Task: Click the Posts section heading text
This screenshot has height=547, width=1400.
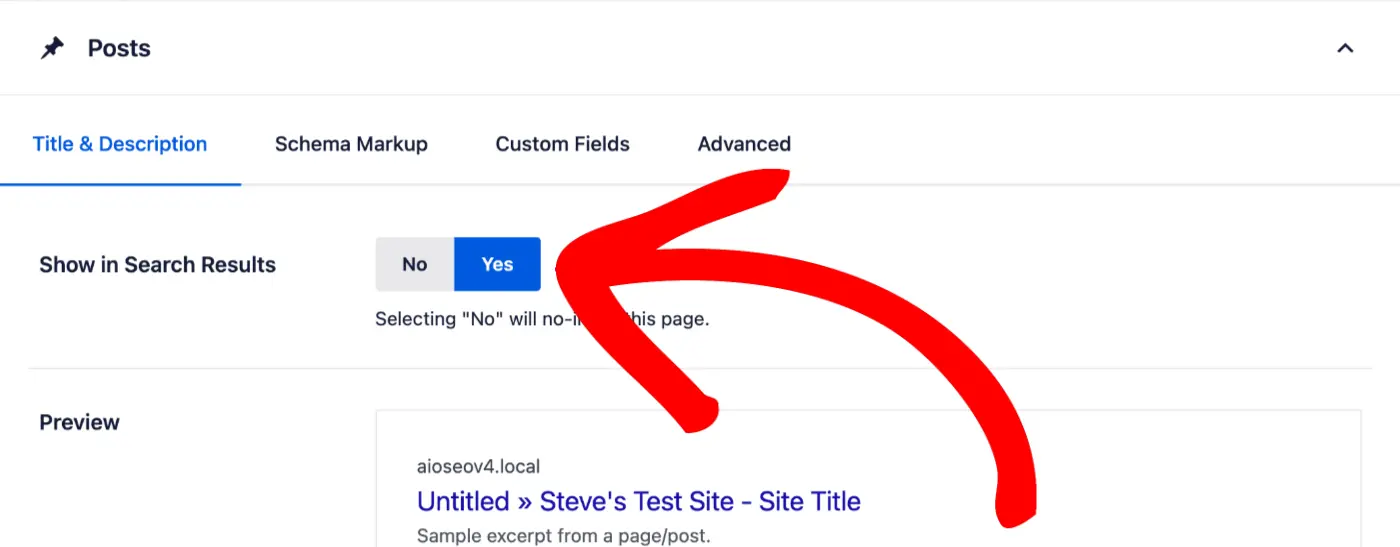Action: point(119,48)
